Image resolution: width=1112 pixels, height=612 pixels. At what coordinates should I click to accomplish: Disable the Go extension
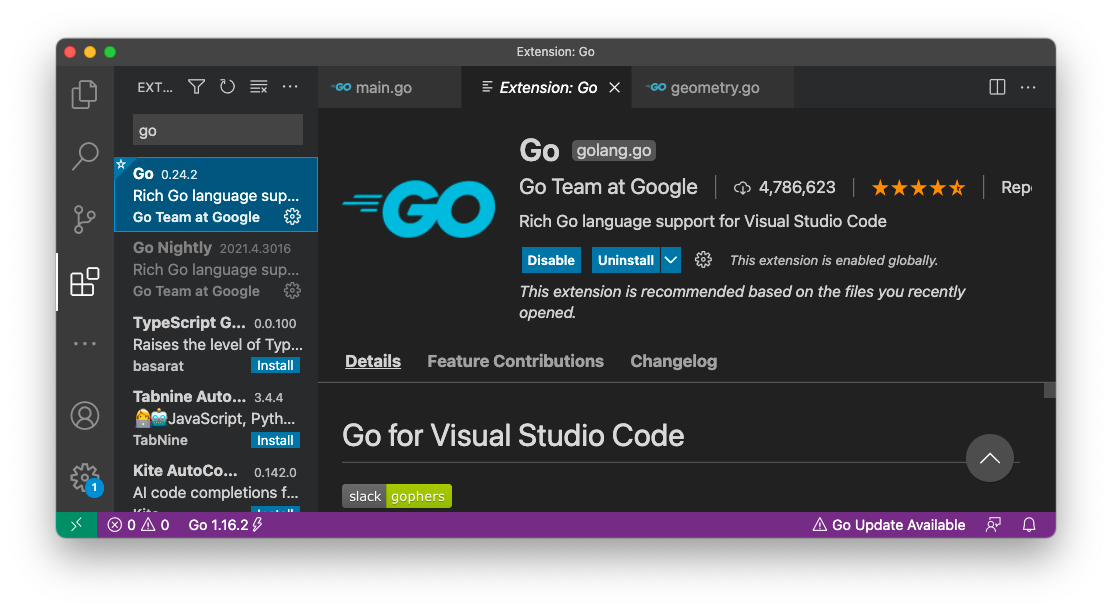tap(551, 260)
